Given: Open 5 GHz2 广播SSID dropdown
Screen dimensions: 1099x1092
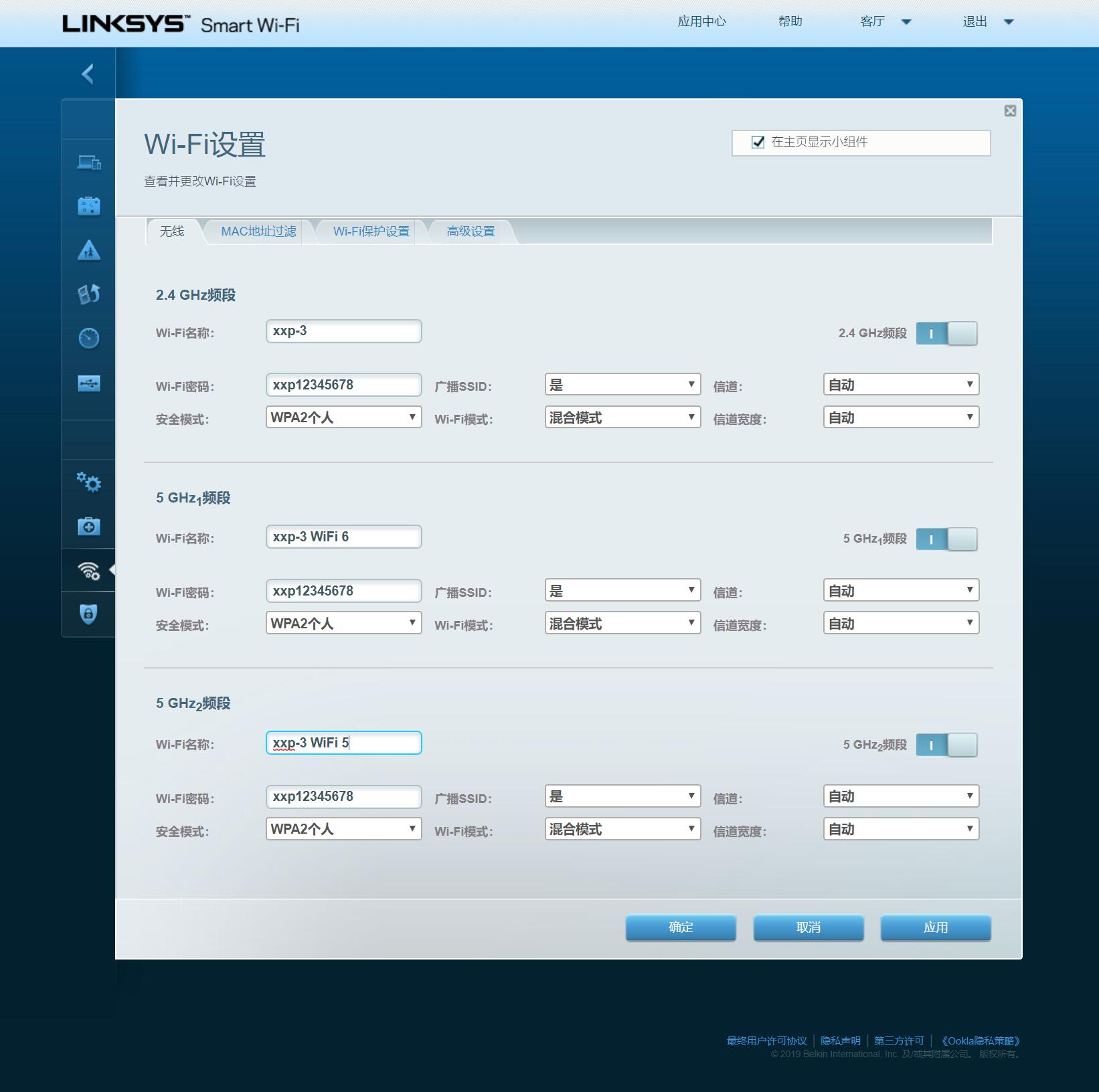Looking at the screenshot, I should 623,796.
